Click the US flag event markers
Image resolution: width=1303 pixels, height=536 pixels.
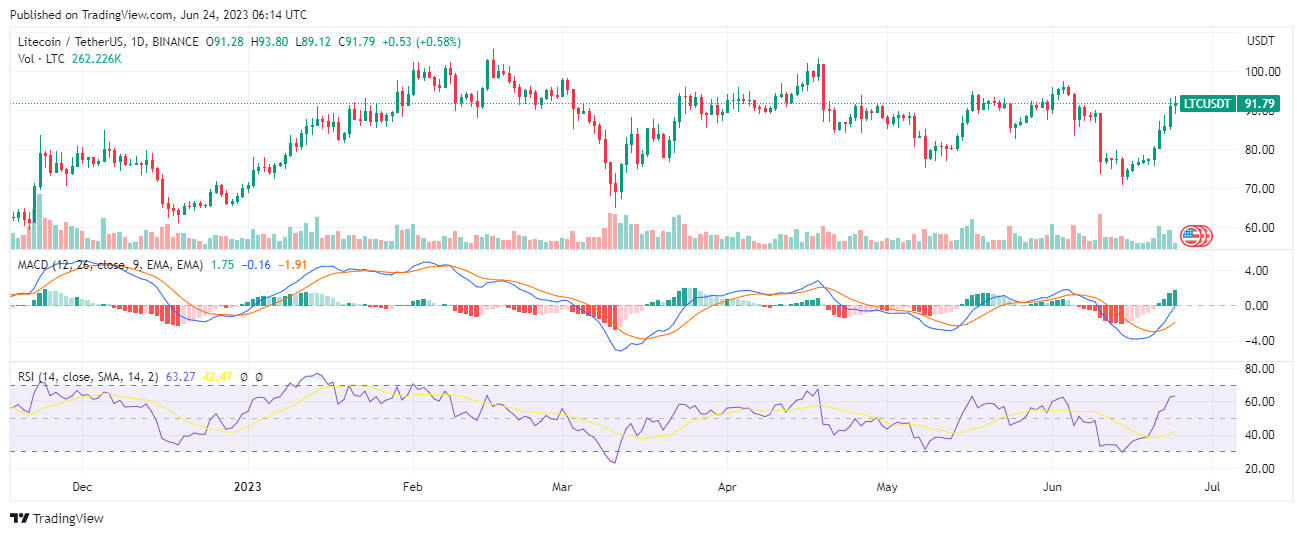tap(1196, 236)
